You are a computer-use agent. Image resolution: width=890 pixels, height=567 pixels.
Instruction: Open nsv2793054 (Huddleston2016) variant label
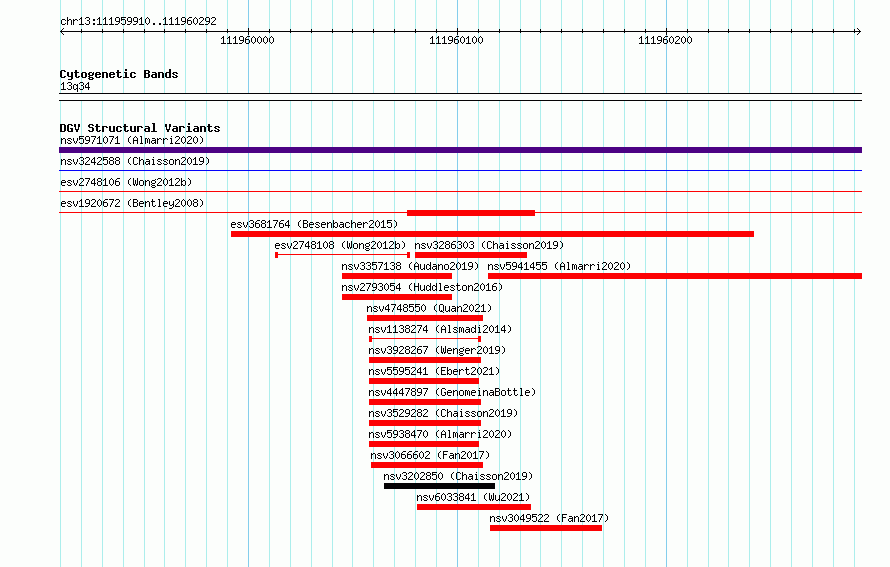tap(422, 287)
